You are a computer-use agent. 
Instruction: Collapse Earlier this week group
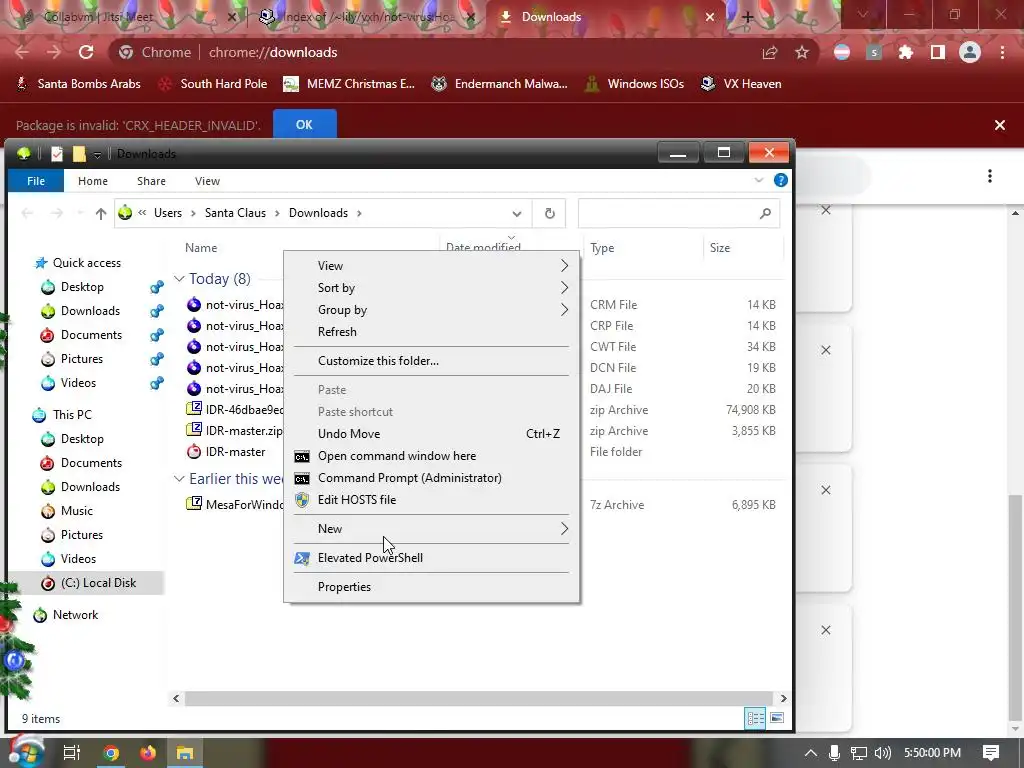(x=179, y=479)
